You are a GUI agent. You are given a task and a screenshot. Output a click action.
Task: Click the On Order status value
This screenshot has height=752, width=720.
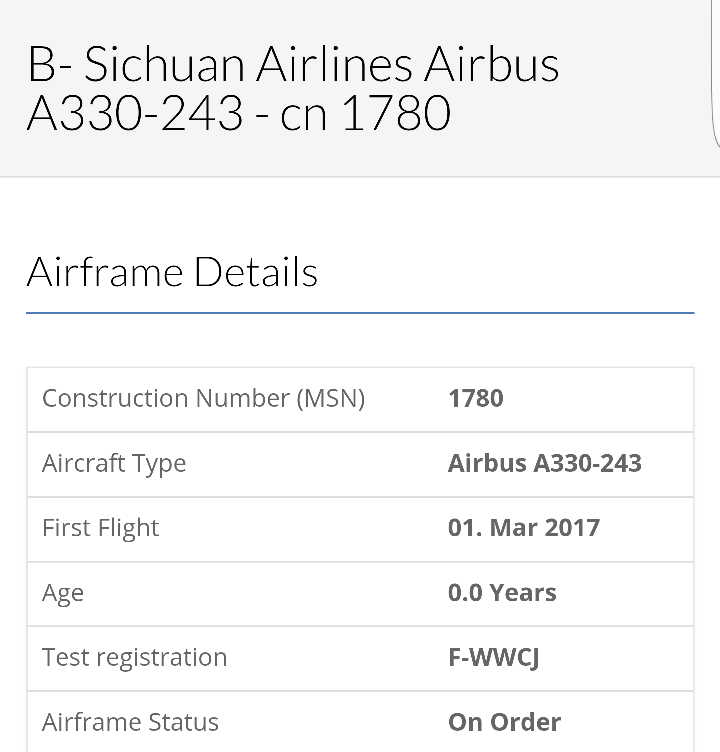pyautogui.click(x=504, y=722)
